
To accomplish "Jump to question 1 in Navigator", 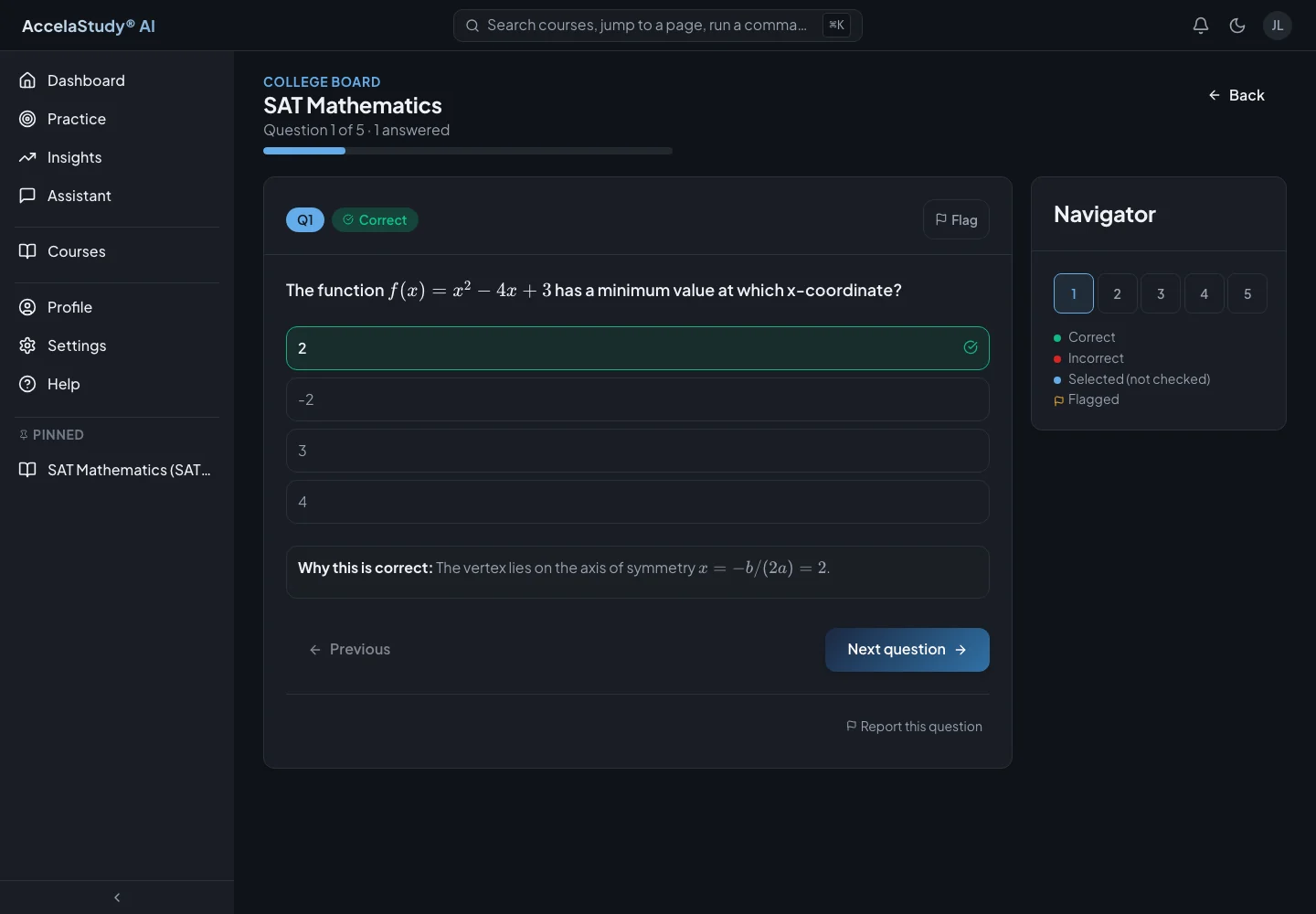I will [1074, 293].
